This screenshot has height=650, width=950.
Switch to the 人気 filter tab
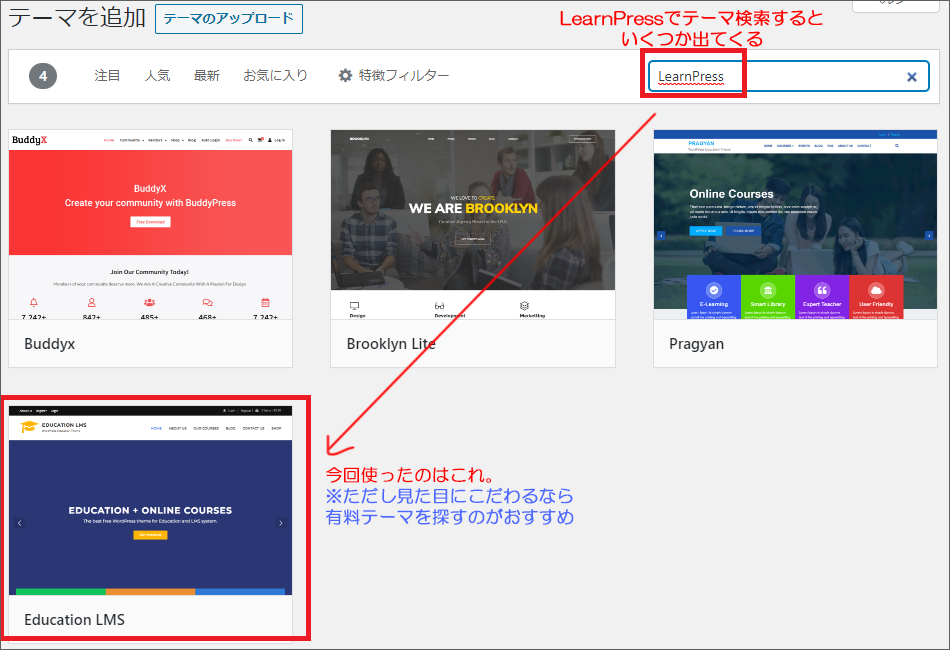pos(157,74)
